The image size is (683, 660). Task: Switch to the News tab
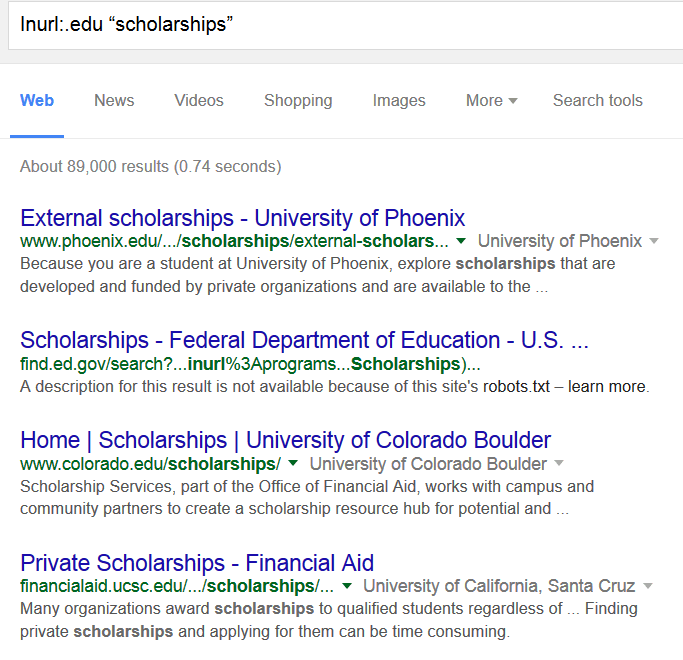[114, 101]
